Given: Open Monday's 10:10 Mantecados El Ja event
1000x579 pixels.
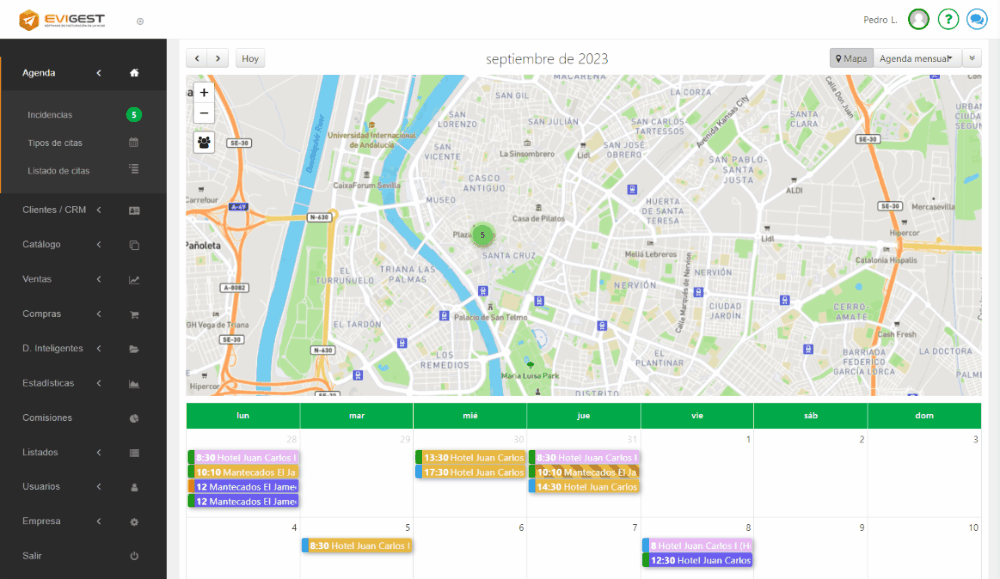Looking at the screenshot, I should click(x=243, y=472).
